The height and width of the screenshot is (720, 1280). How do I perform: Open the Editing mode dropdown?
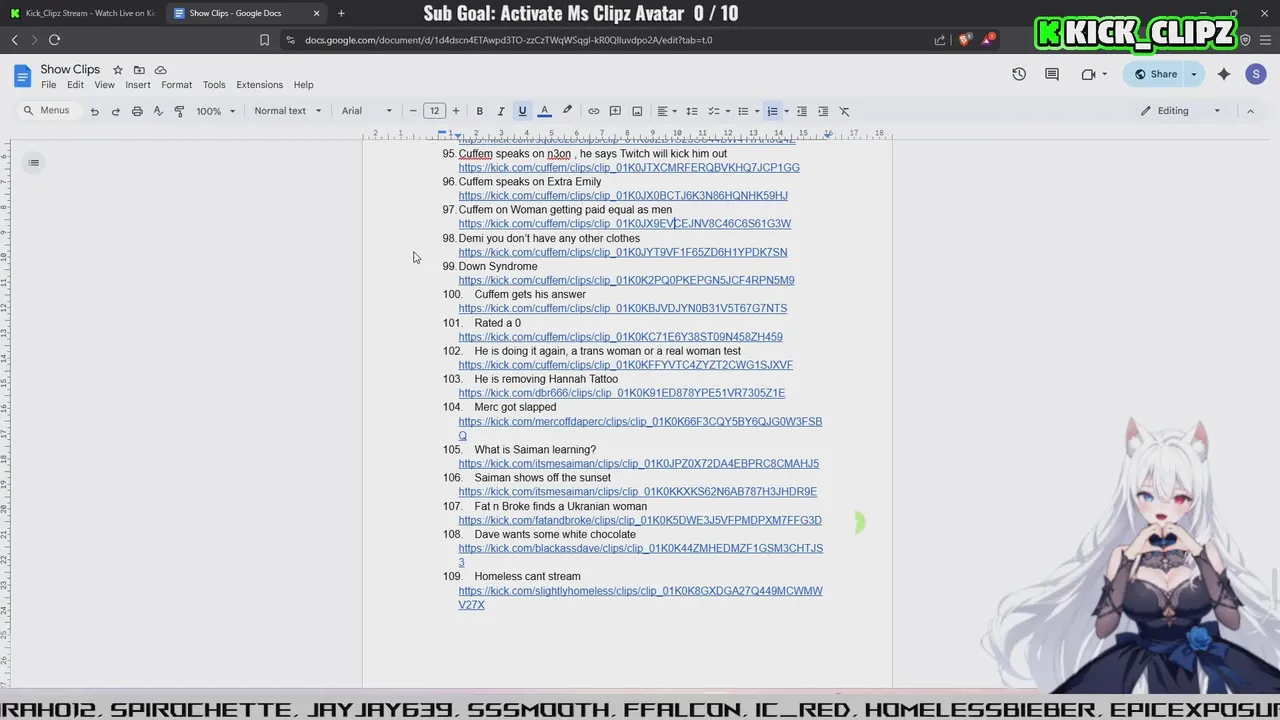[1180, 111]
